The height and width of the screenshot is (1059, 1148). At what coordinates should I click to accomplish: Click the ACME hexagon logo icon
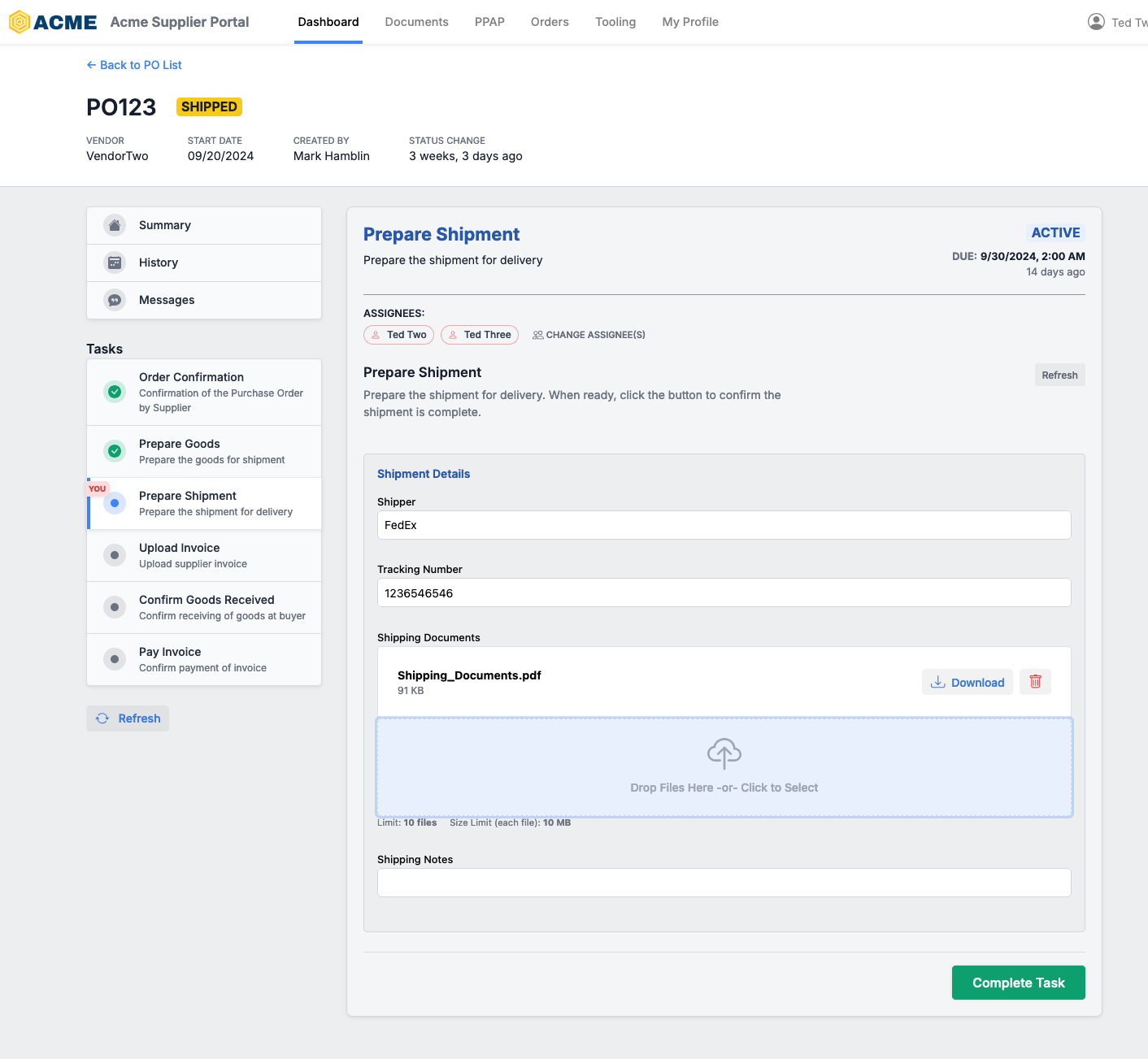20,22
